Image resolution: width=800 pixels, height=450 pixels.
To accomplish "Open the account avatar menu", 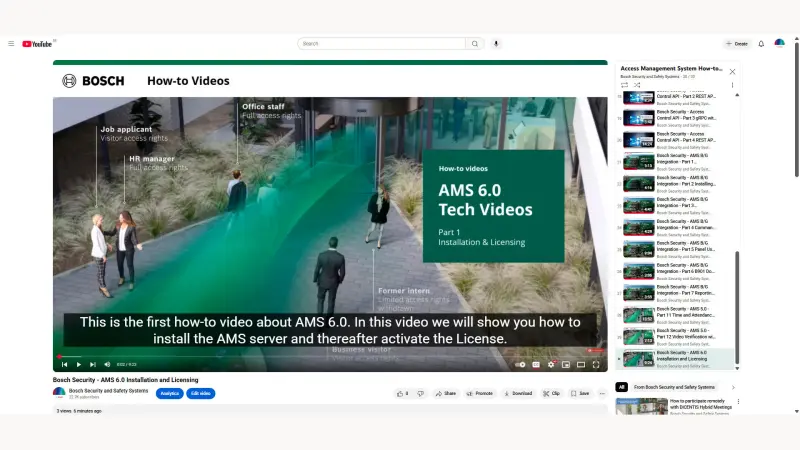I will pyautogui.click(x=779, y=44).
